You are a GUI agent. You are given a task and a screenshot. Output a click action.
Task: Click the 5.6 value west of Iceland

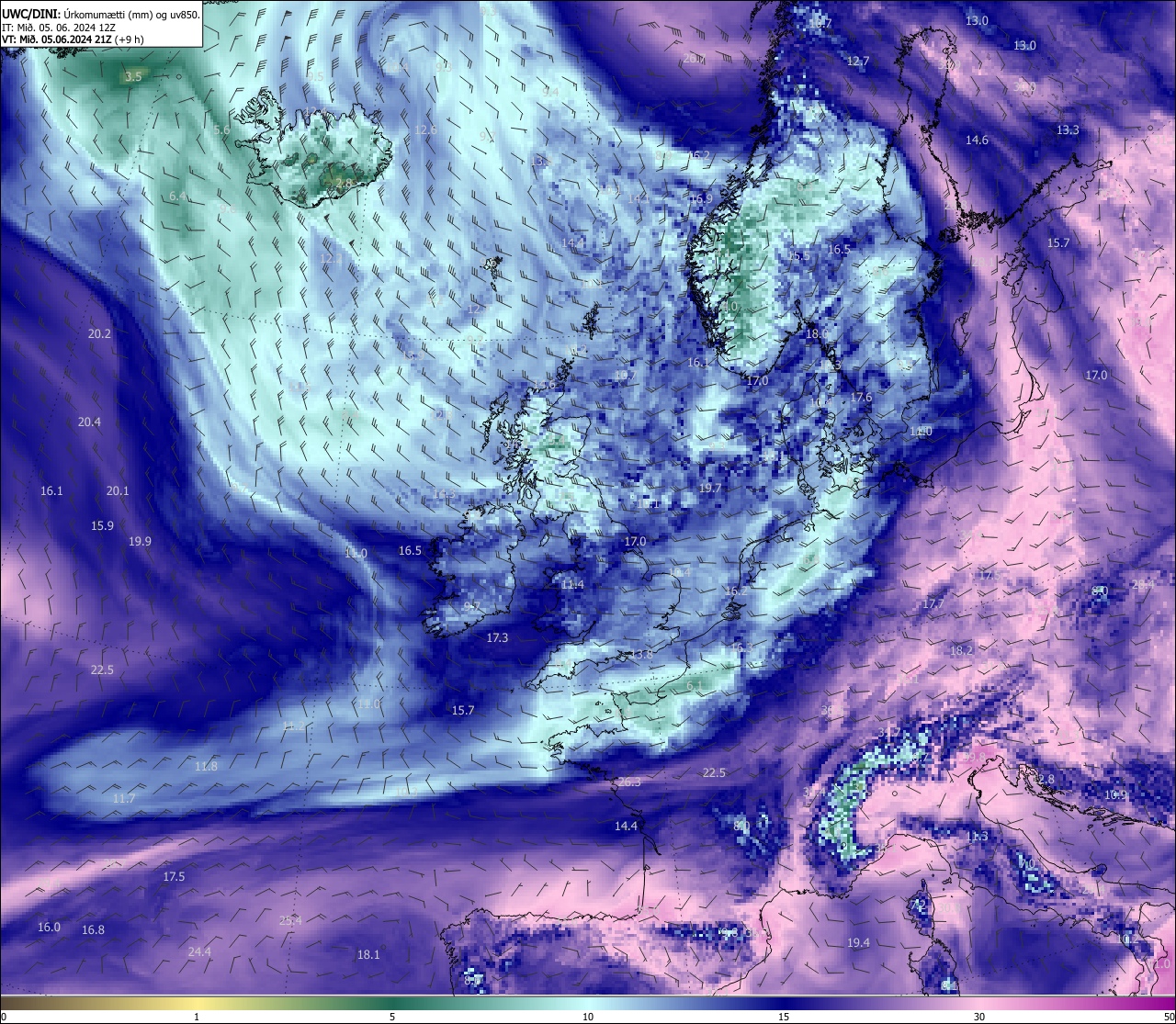click(221, 130)
